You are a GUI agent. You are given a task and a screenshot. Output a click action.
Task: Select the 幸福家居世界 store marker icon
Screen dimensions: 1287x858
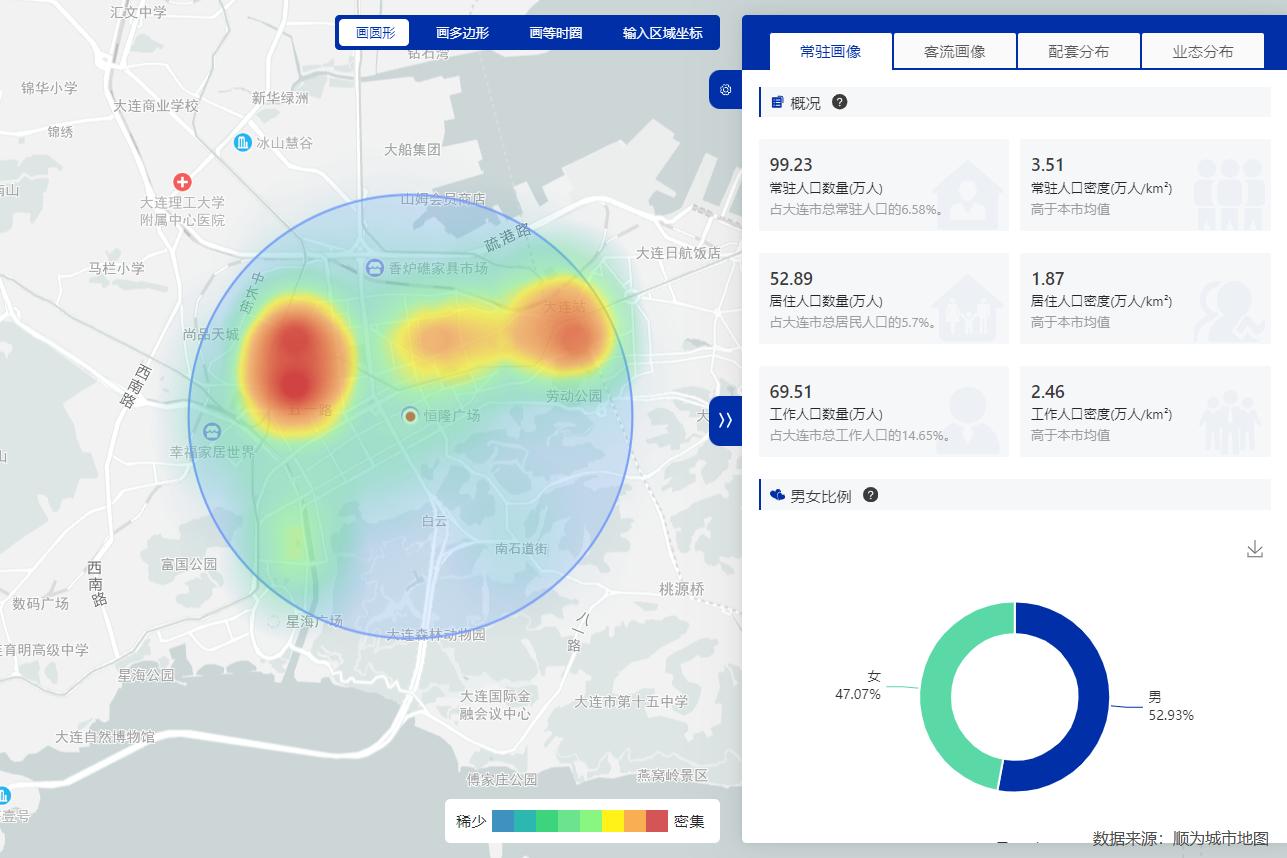pos(212,432)
